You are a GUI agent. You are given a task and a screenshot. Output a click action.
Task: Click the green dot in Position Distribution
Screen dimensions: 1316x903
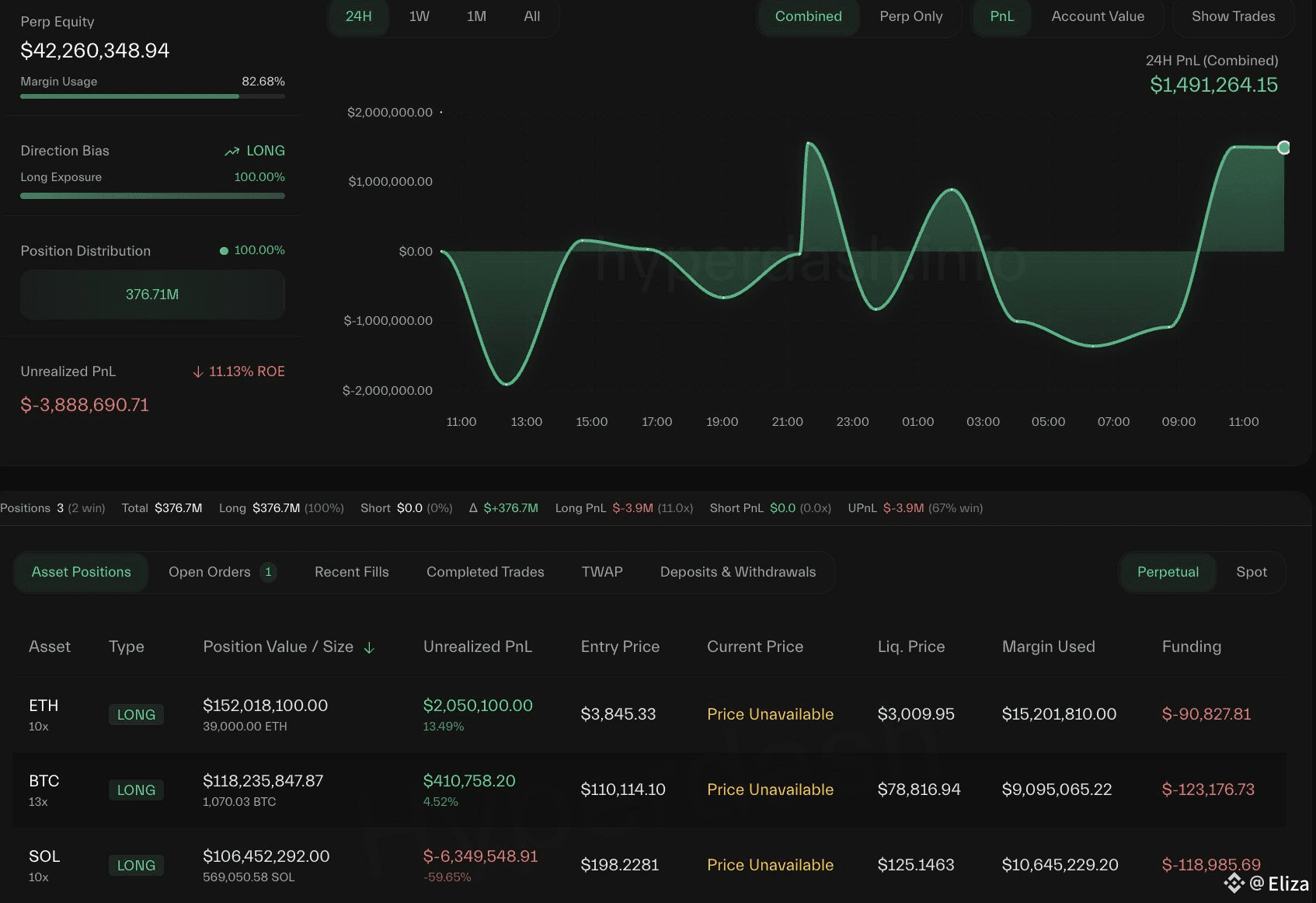[x=224, y=251]
